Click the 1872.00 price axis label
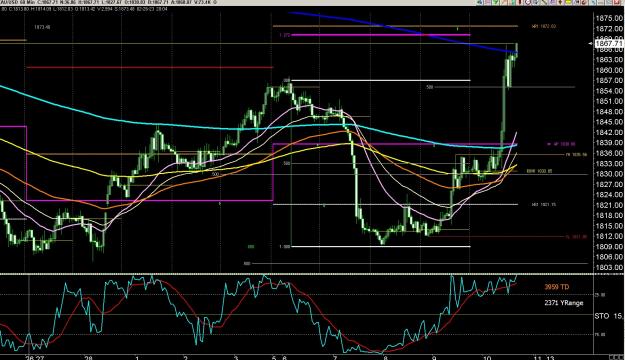 point(609,29)
